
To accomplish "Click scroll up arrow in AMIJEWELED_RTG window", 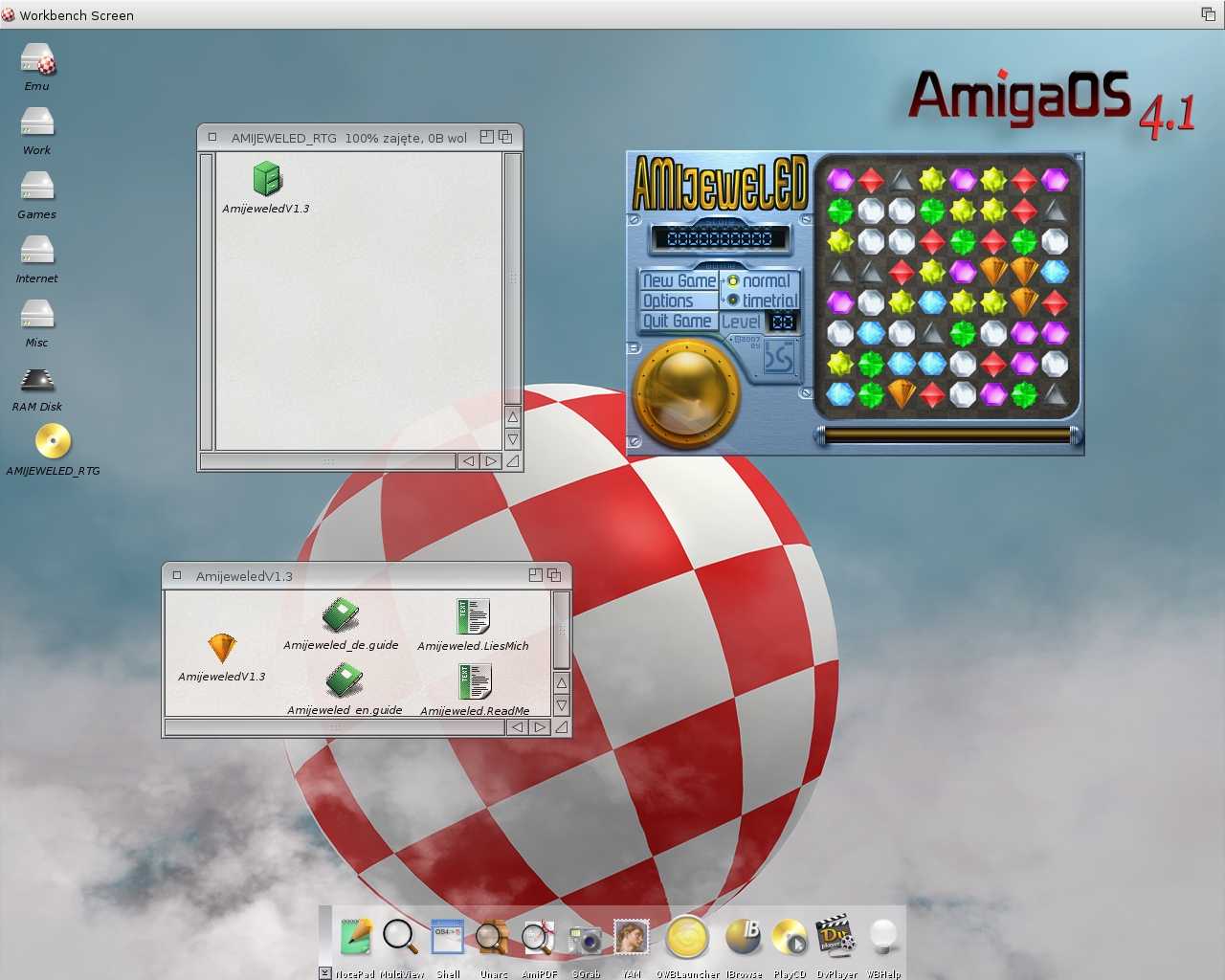I will [x=512, y=417].
